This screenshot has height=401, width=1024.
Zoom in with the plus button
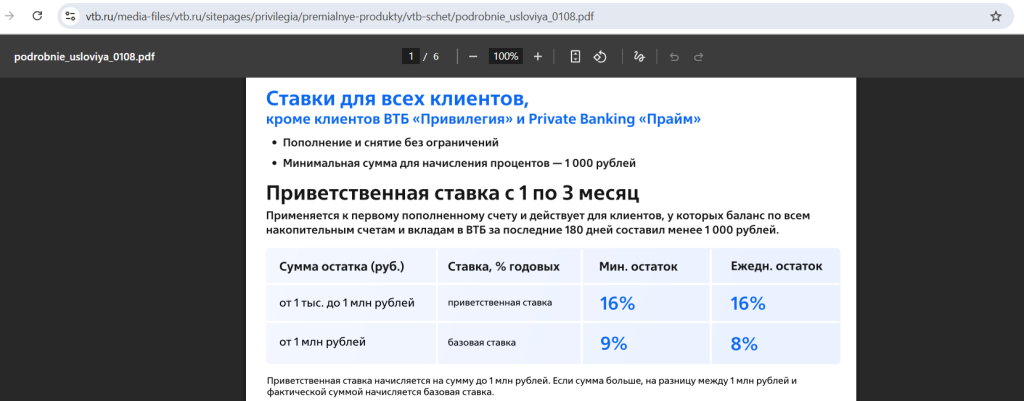[537, 57]
